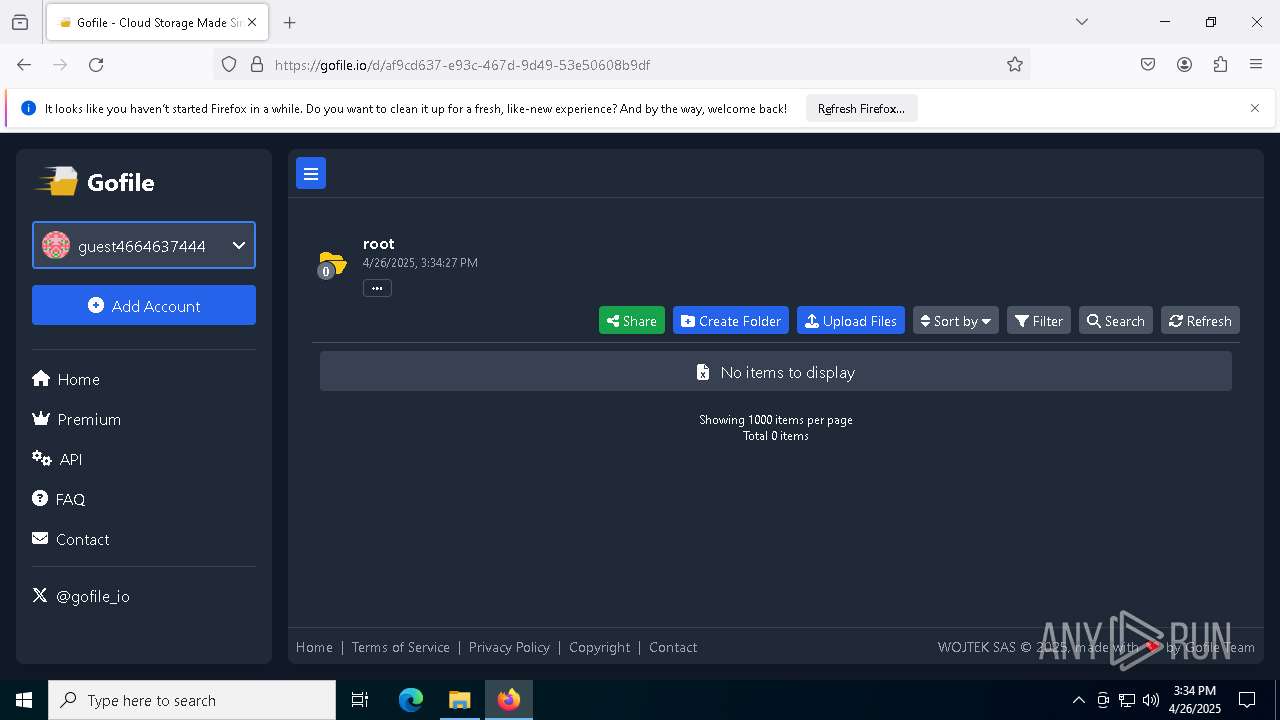This screenshot has width=1280, height=720.
Task: Click footer Contact link
Action: (x=673, y=647)
